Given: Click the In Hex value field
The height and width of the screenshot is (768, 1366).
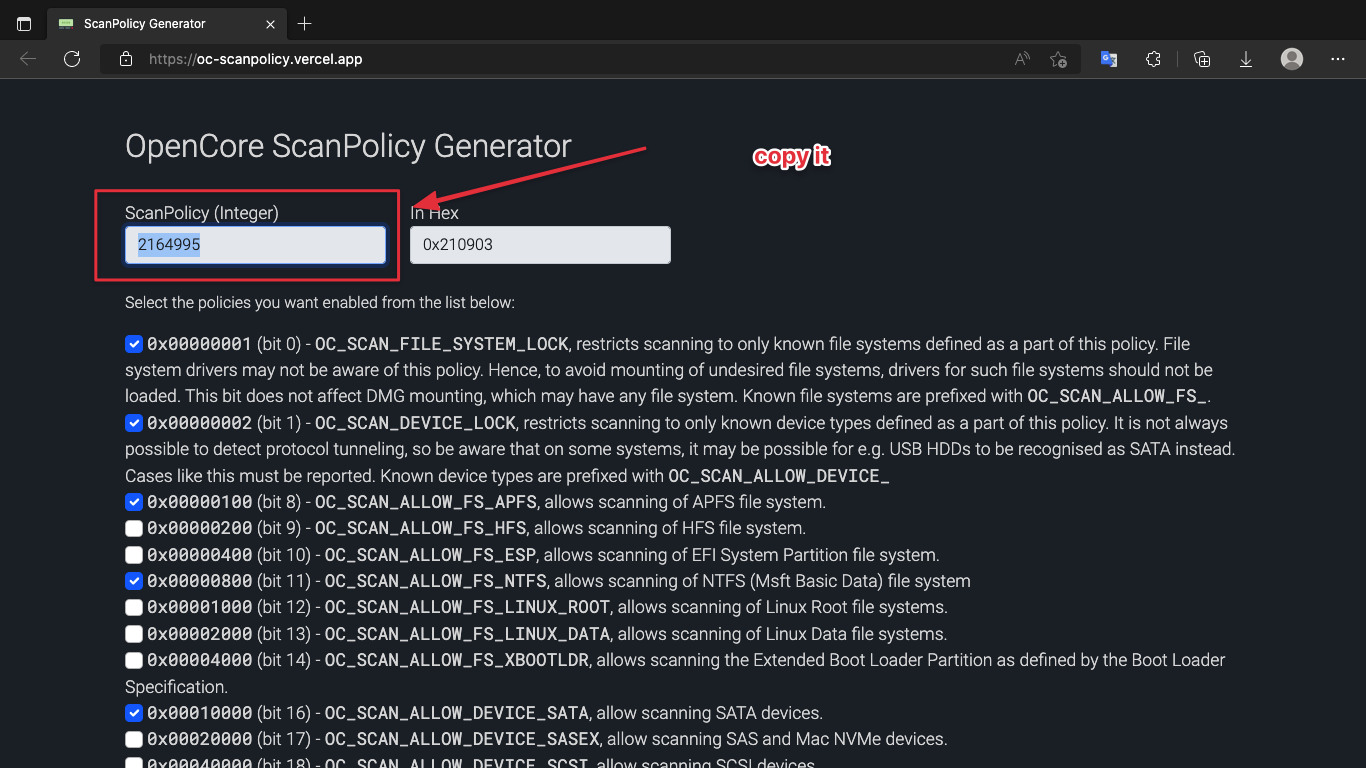Looking at the screenshot, I should (x=540, y=245).
